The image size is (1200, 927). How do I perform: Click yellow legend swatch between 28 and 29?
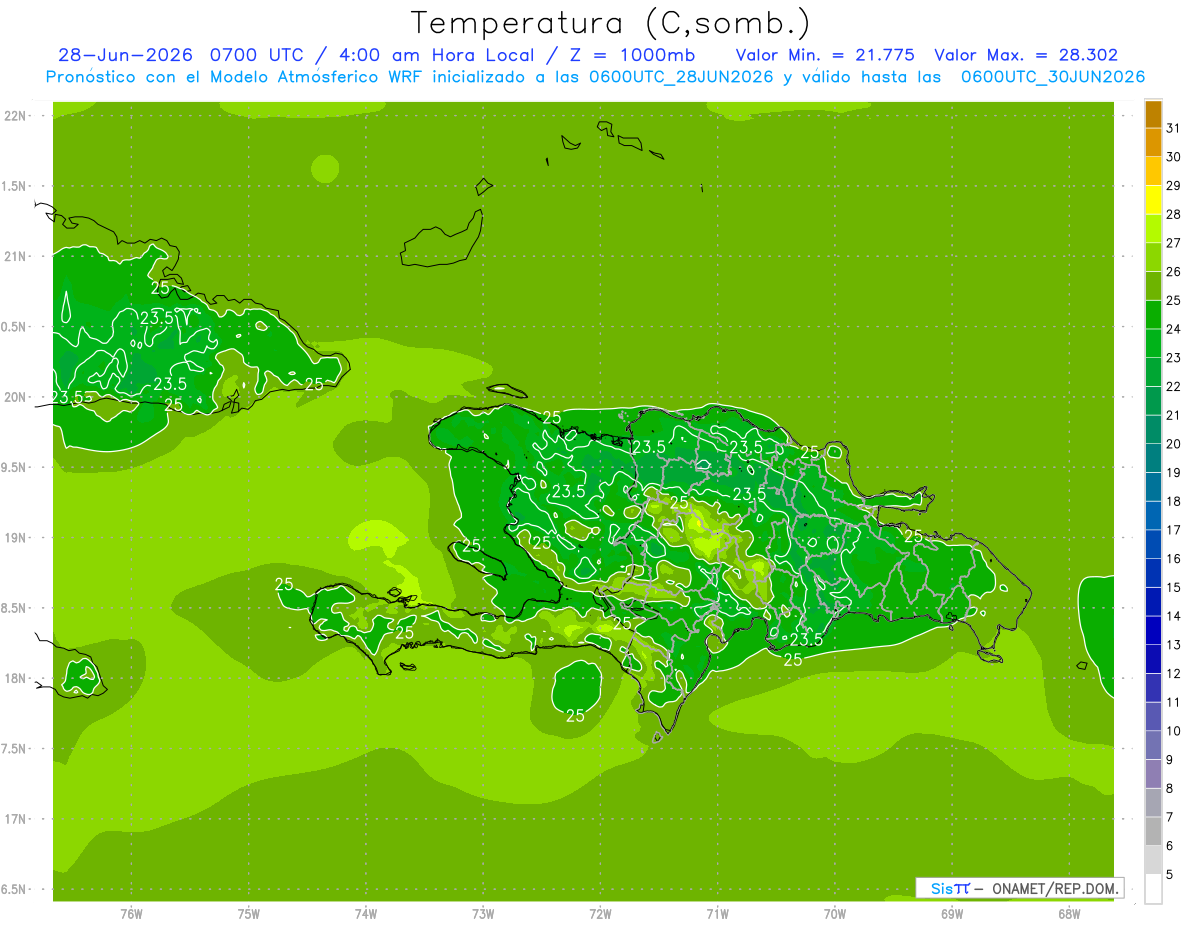(1153, 200)
